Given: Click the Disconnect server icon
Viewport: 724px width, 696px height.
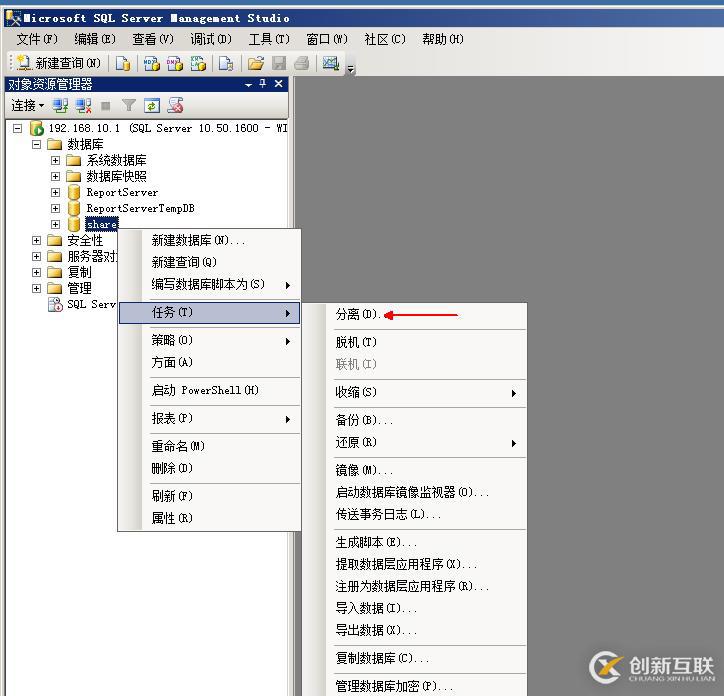Looking at the screenshot, I should pyautogui.click(x=84, y=106).
